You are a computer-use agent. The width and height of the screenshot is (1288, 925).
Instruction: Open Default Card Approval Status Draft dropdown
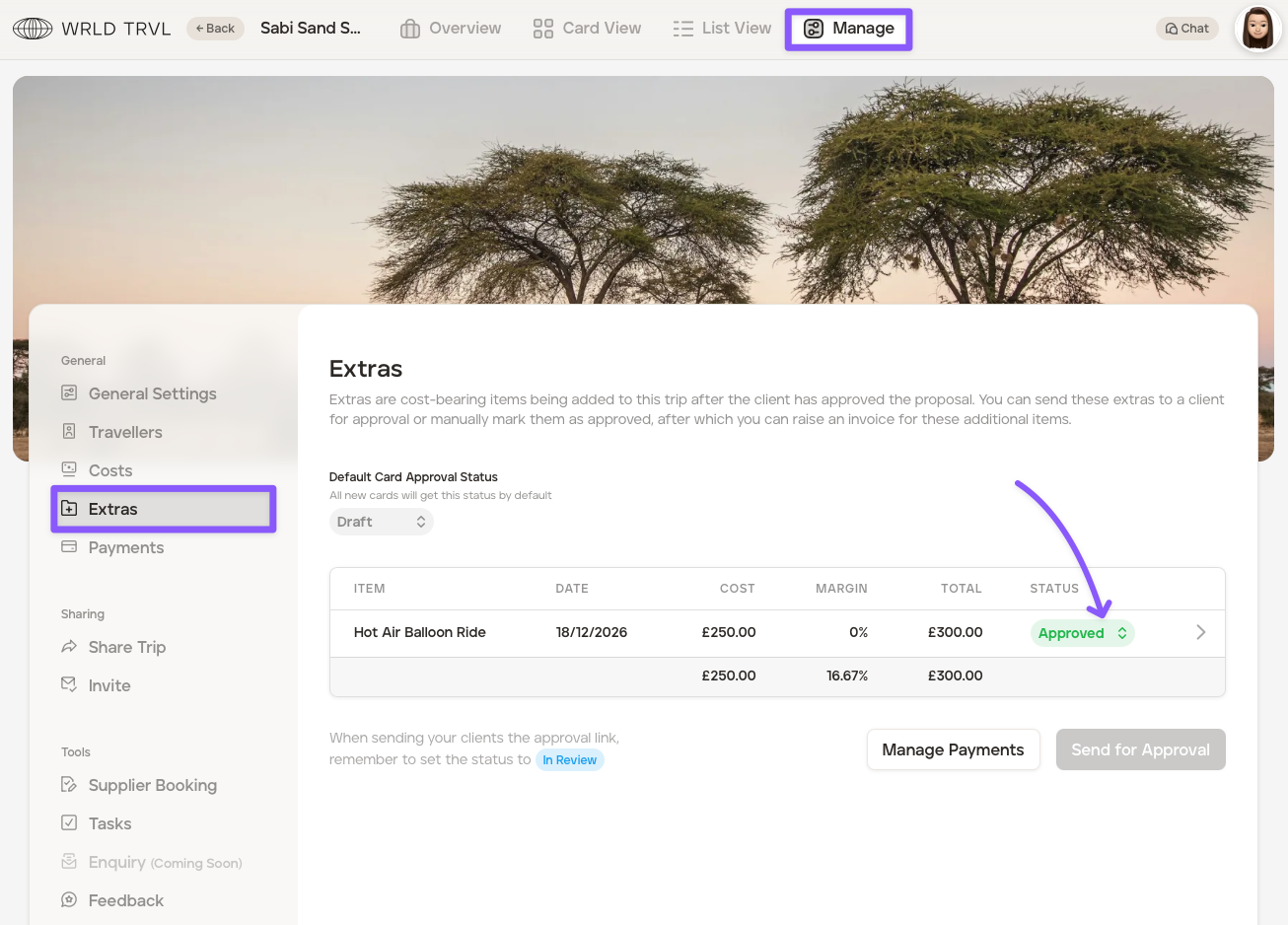coord(381,522)
